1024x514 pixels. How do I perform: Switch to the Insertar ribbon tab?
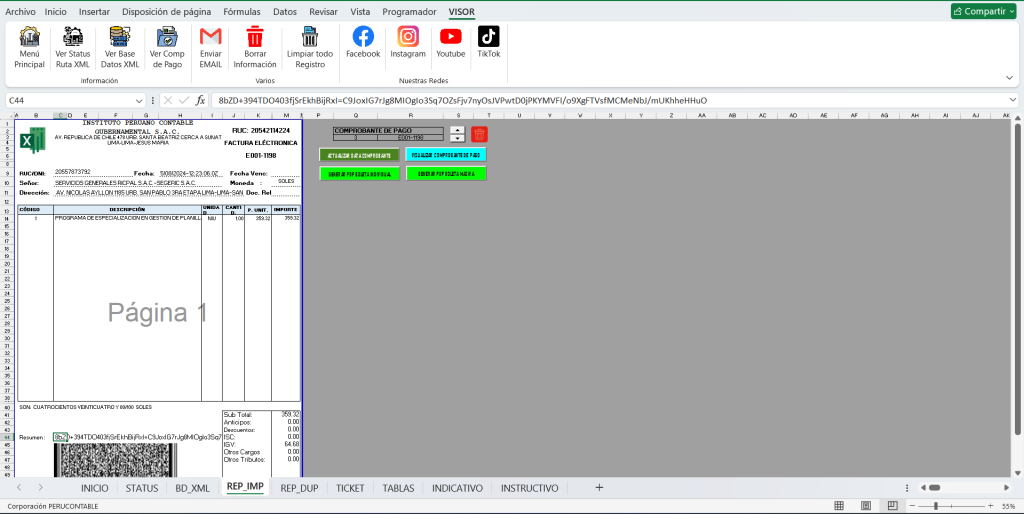pos(94,12)
